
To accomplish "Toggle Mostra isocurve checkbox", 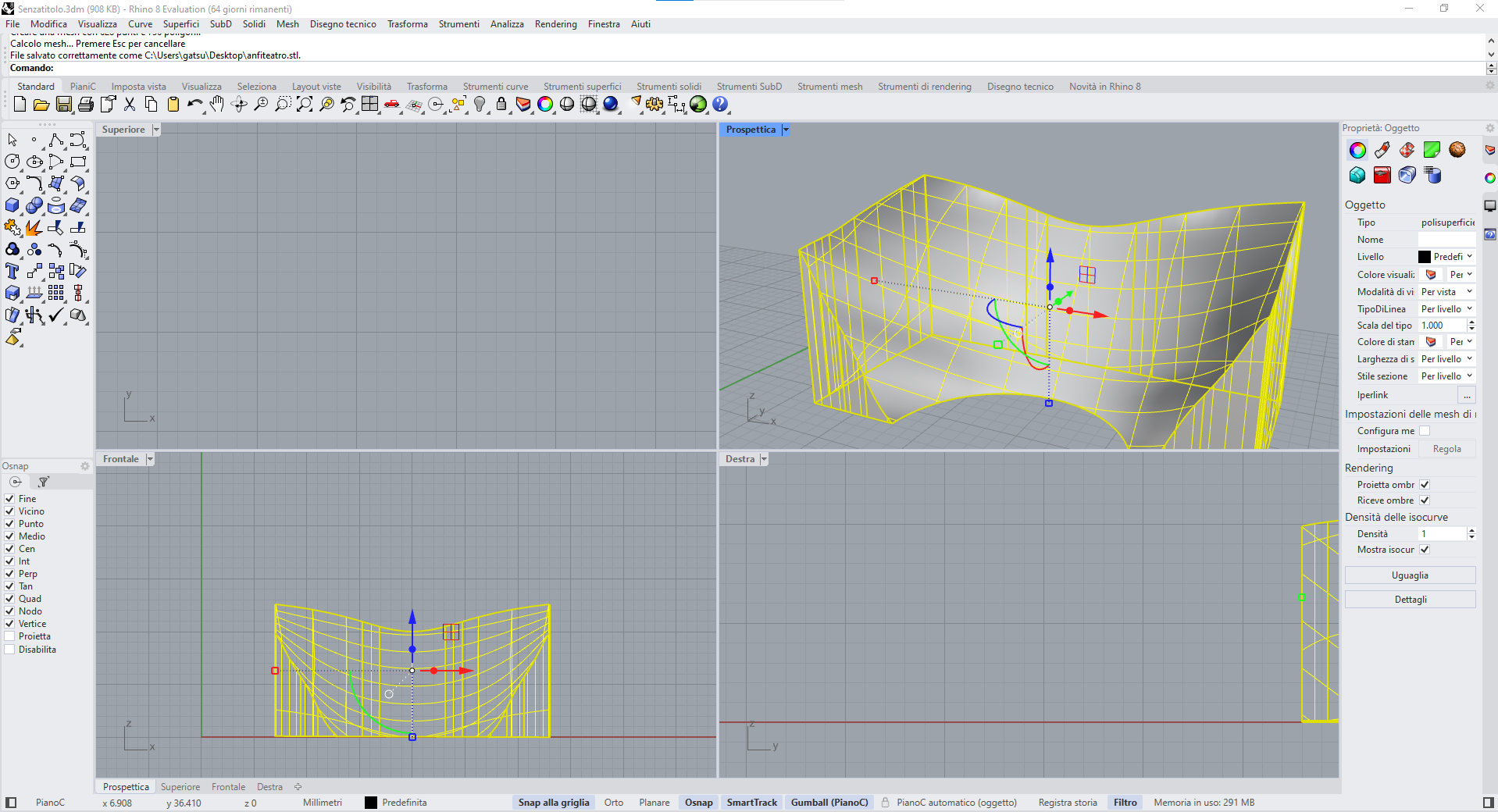I will (1425, 550).
